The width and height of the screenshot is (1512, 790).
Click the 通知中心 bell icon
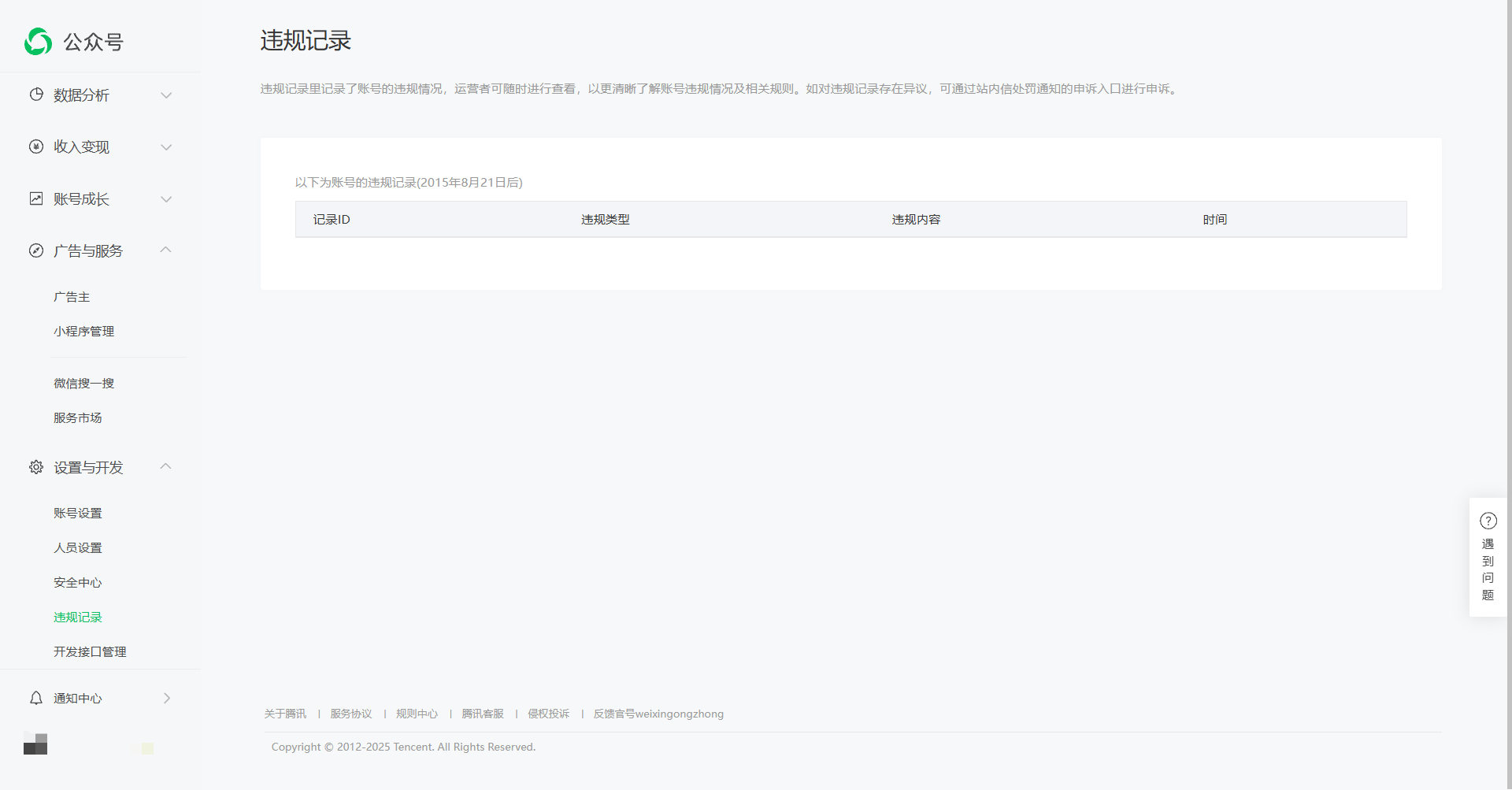coord(36,698)
